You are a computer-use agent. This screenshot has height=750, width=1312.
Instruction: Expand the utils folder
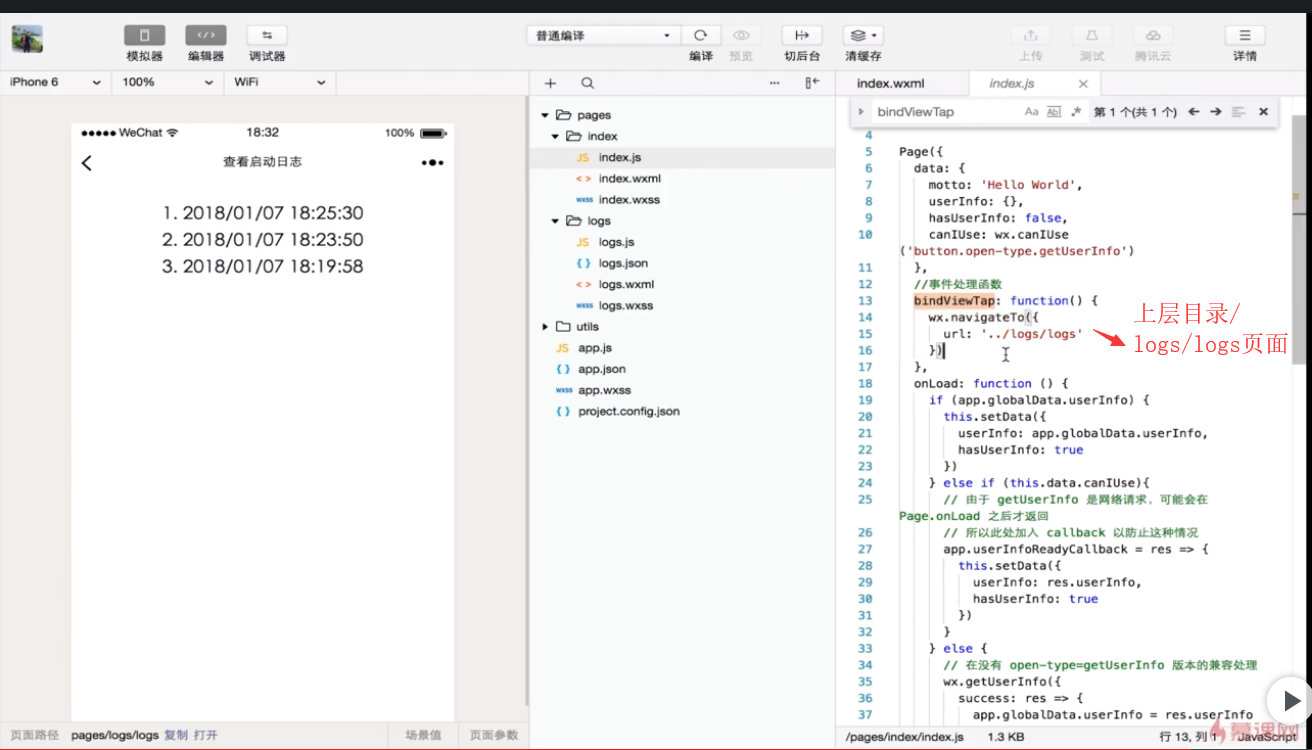point(544,327)
